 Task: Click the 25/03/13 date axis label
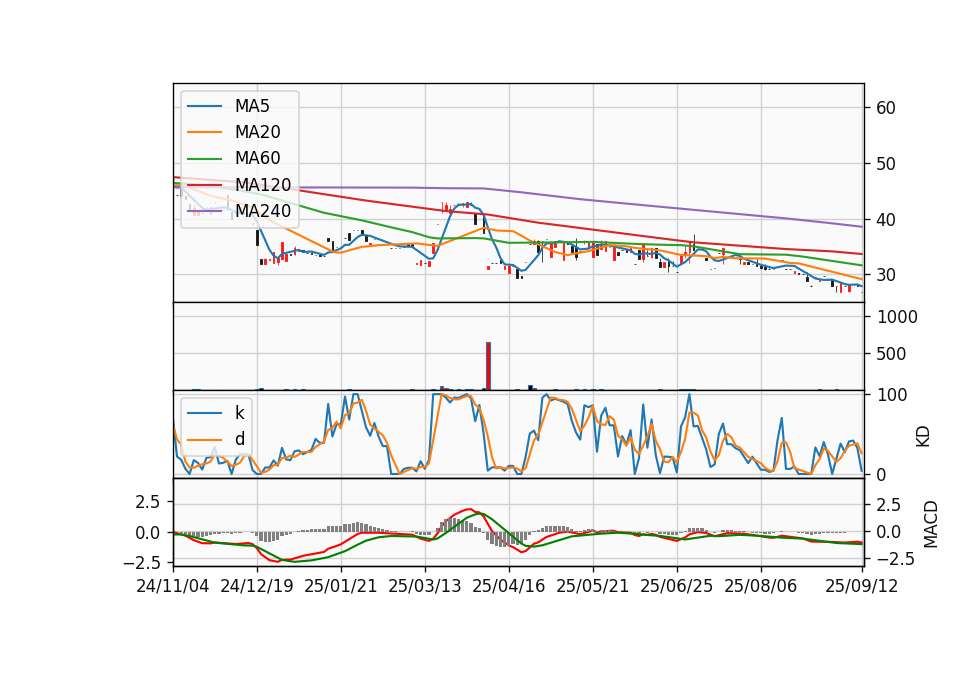pos(424,586)
